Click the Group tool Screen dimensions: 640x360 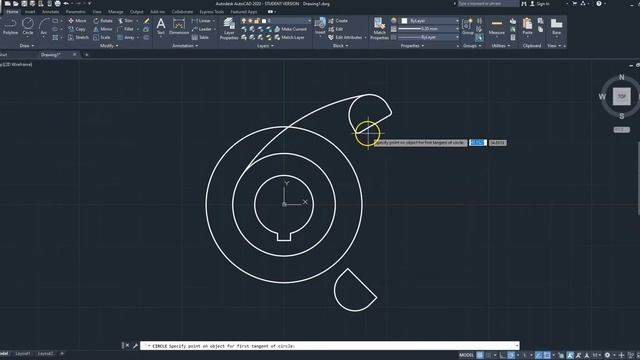tap(467, 26)
